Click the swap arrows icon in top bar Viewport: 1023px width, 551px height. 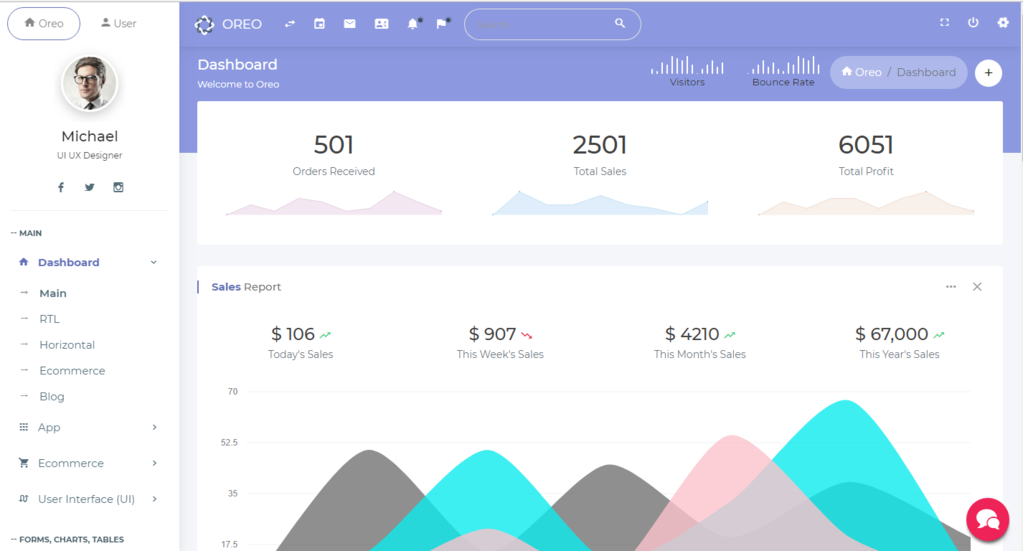coord(290,23)
